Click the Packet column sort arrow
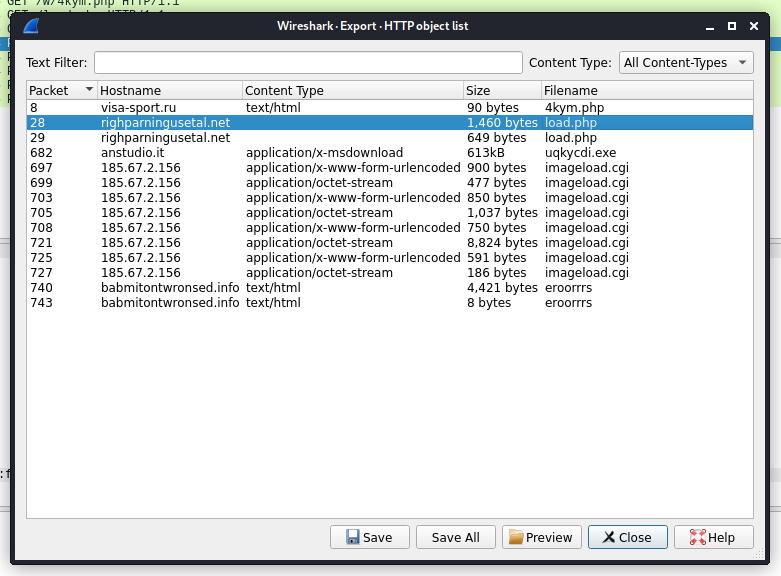This screenshot has width=781, height=576. tap(89, 90)
